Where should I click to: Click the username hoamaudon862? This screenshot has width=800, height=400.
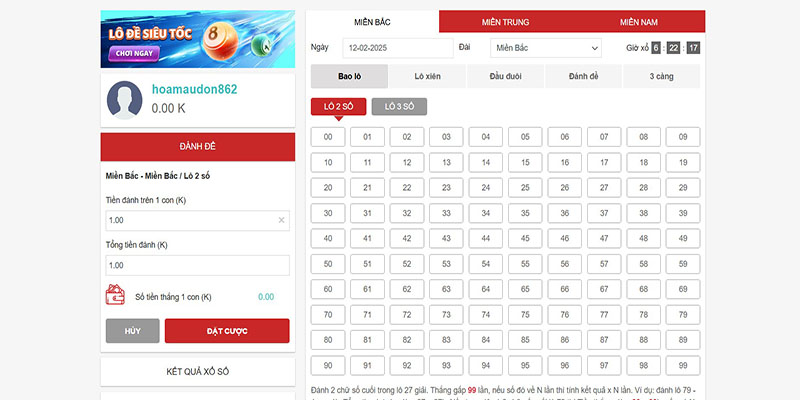194,90
